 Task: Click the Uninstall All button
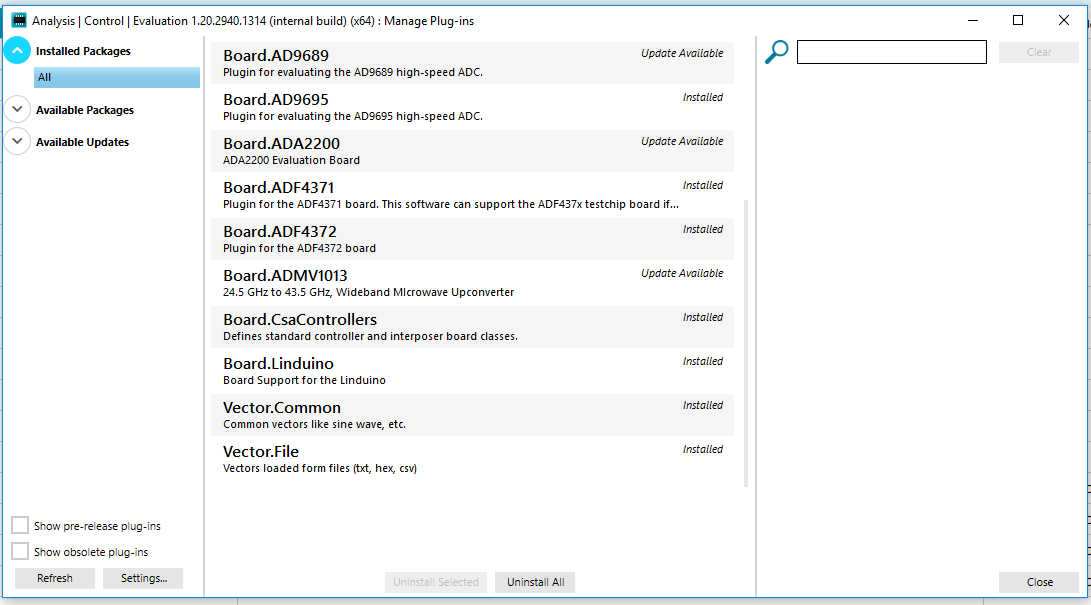535,582
